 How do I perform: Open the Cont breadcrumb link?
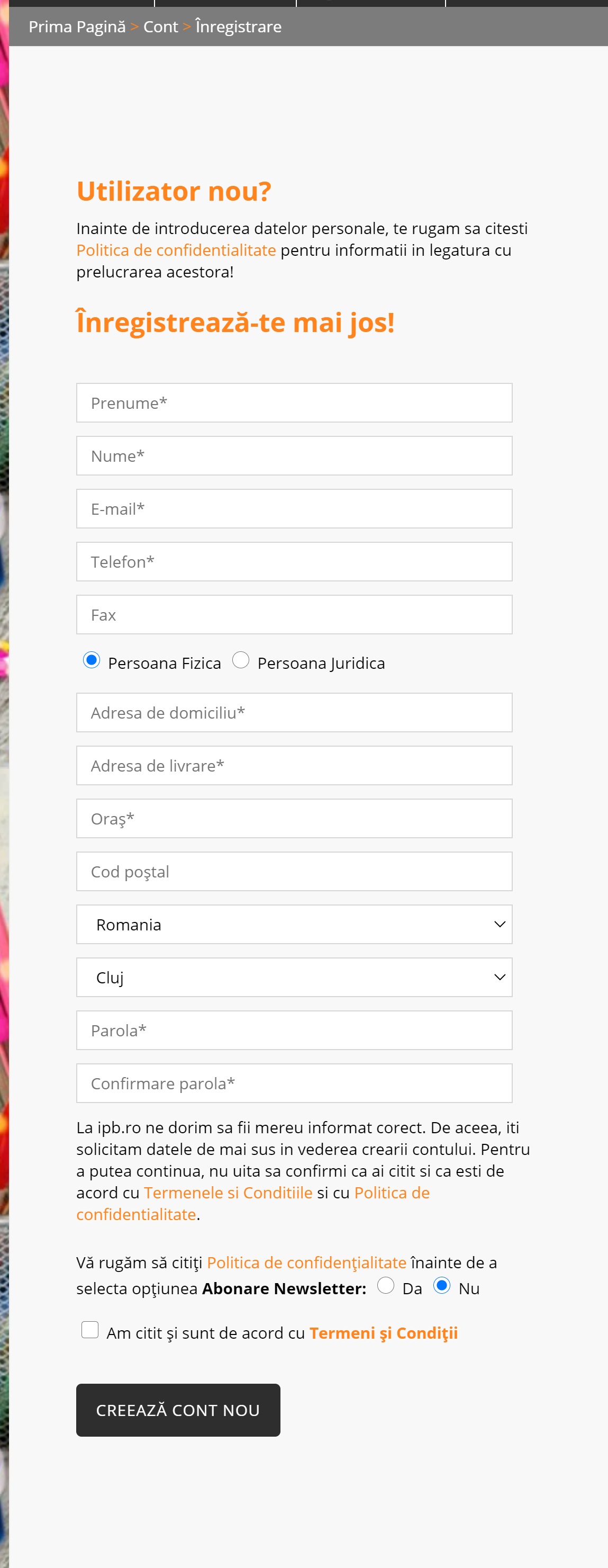tap(160, 27)
